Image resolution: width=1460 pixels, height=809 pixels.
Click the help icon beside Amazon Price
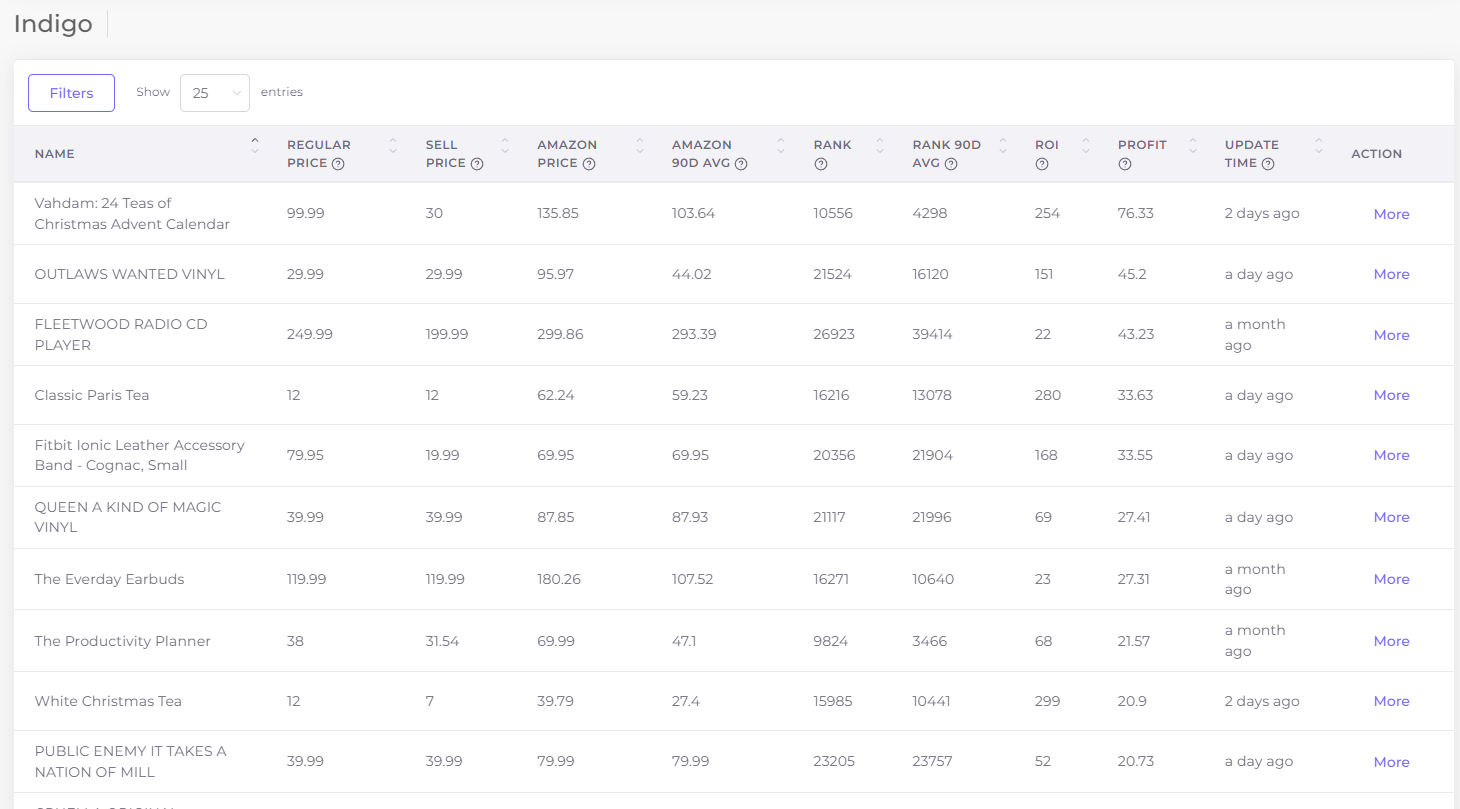click(x=589, y=164)
